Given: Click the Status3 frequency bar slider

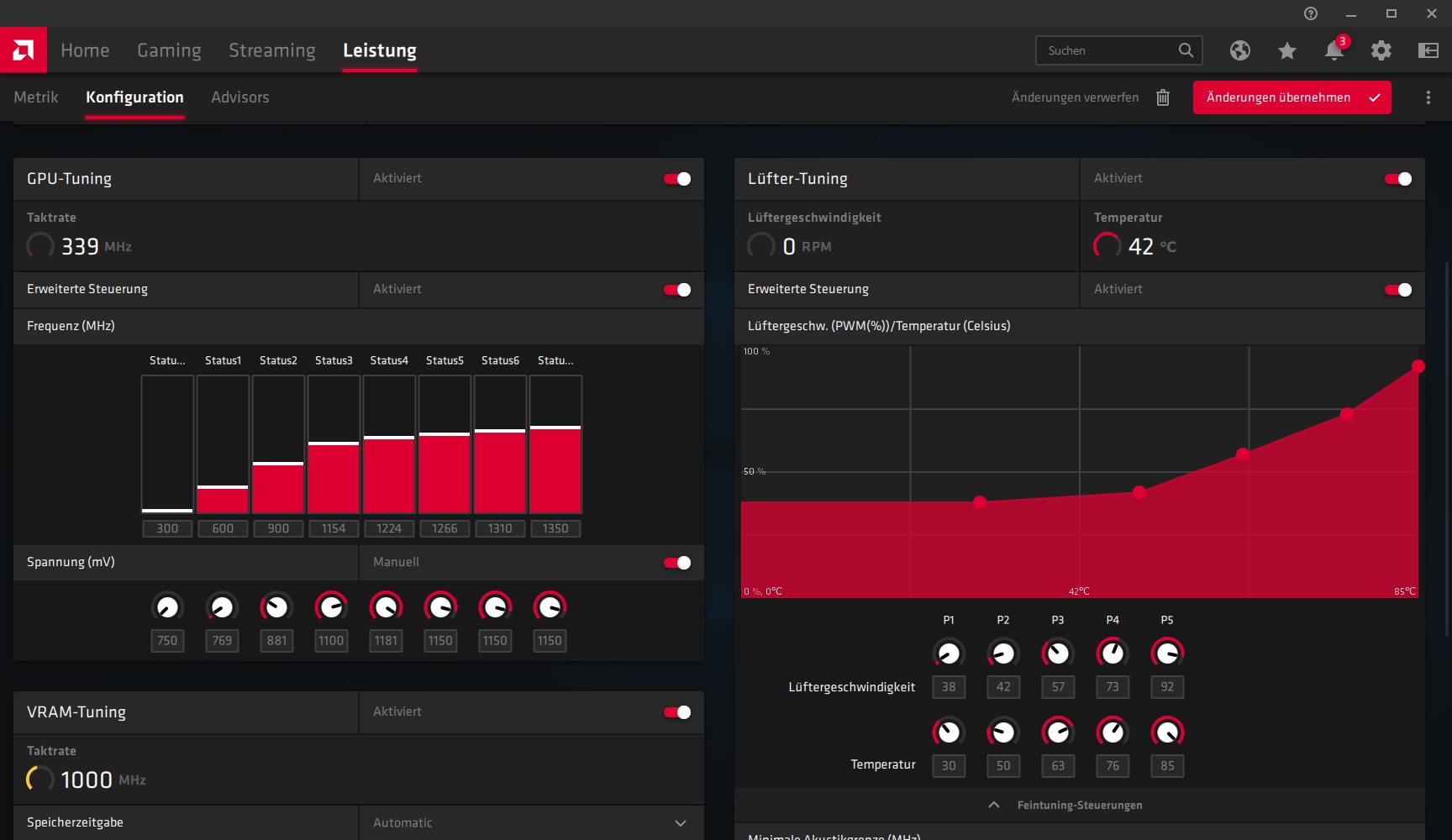Looking at the screenshot, I should click(334, 444).
